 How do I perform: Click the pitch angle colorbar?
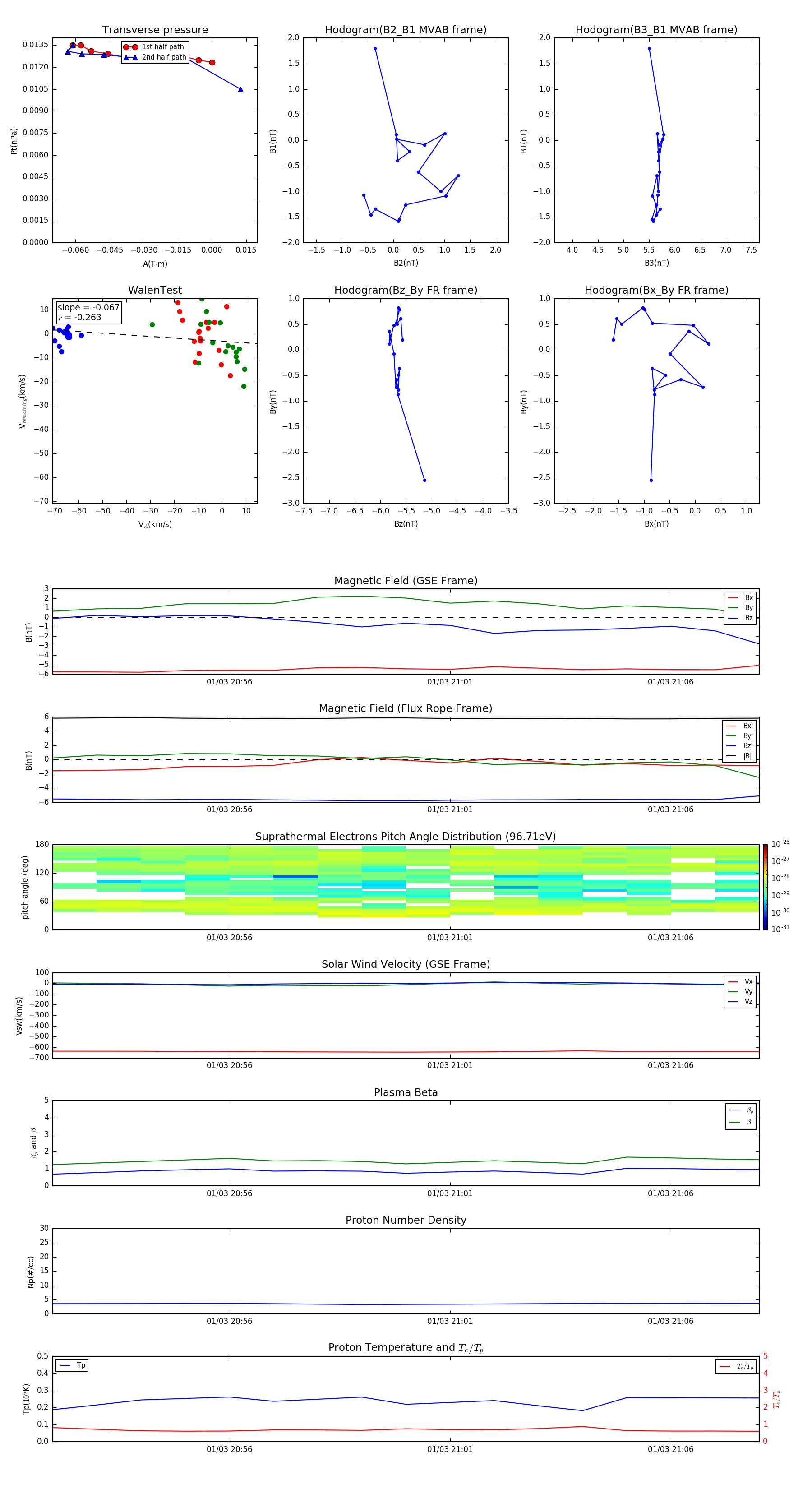tap(765, 887)
